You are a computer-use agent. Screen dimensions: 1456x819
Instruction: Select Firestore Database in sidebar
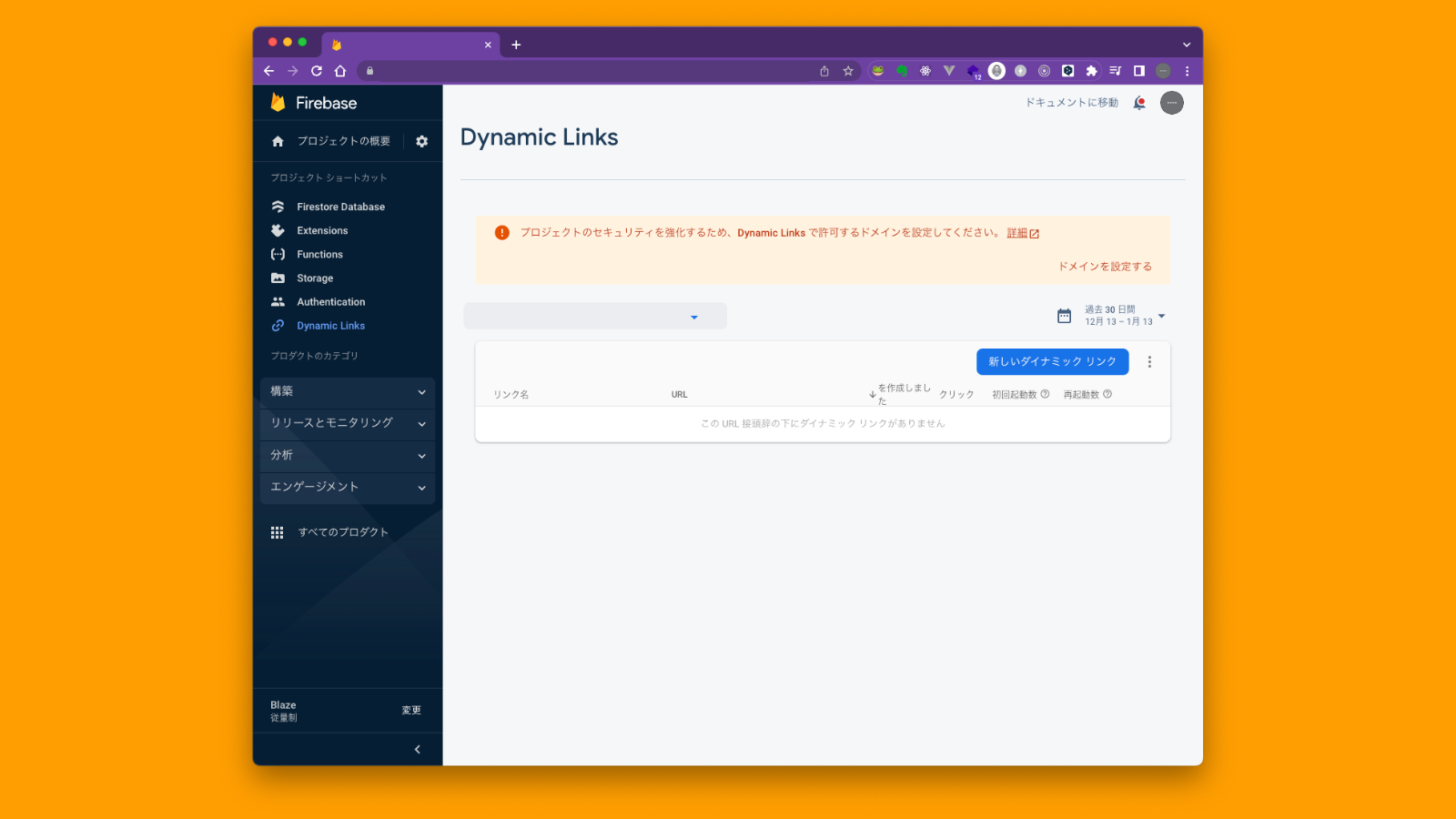(340, 207)
